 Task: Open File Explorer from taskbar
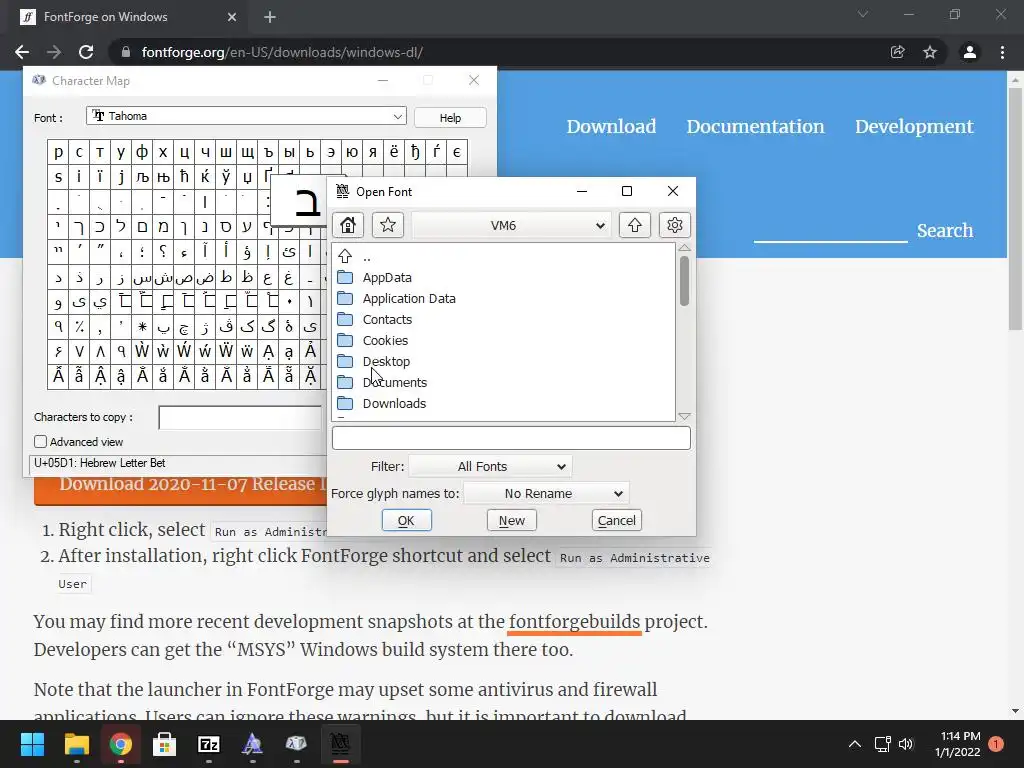[76, 744]
